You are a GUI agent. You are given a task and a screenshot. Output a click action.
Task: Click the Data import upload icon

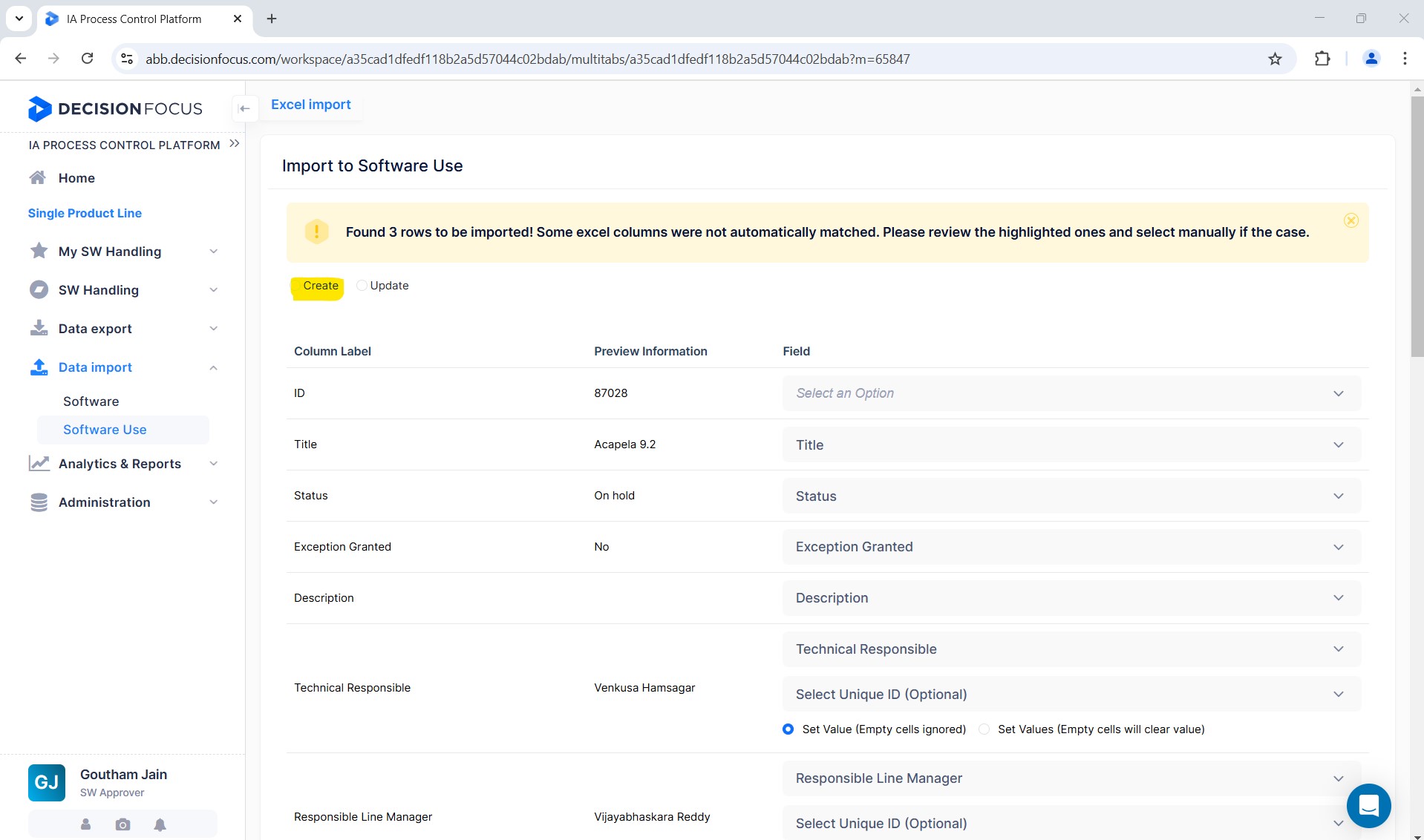(39, 367)
